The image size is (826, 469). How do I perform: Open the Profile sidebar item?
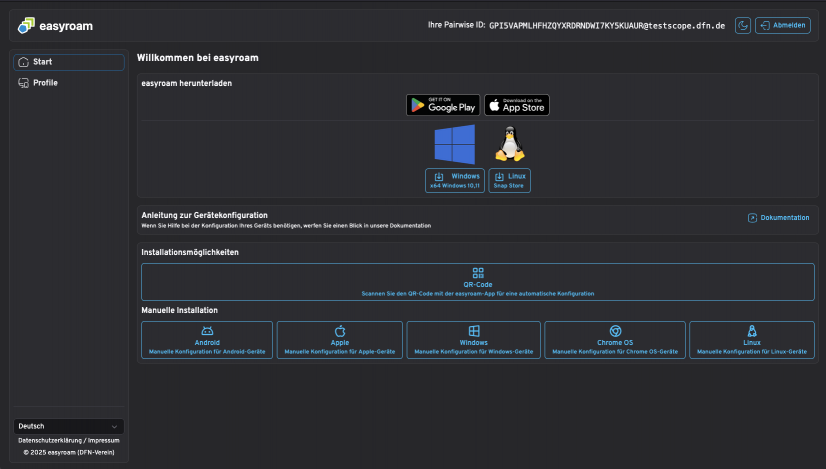(x=68, y=83)
